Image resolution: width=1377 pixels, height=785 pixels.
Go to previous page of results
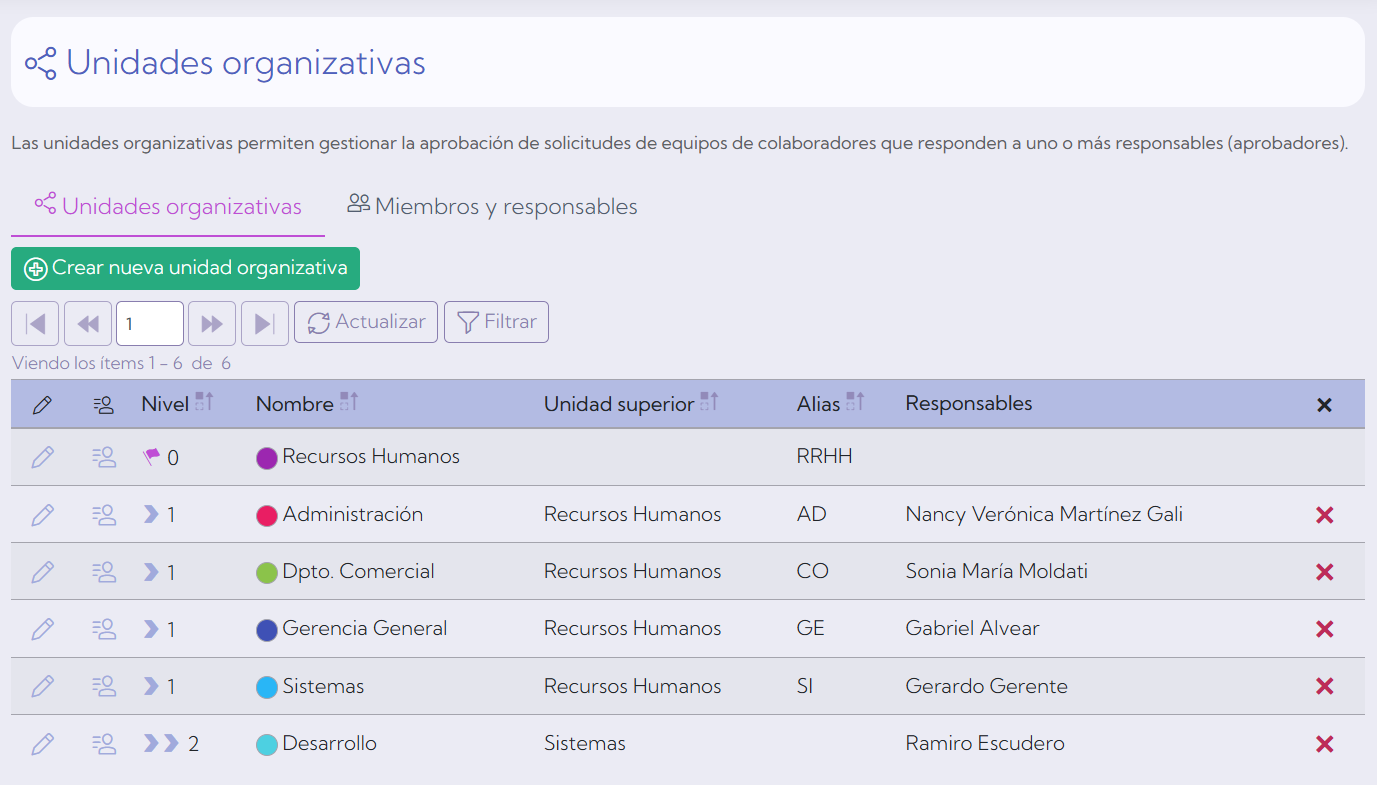[88, 323]
